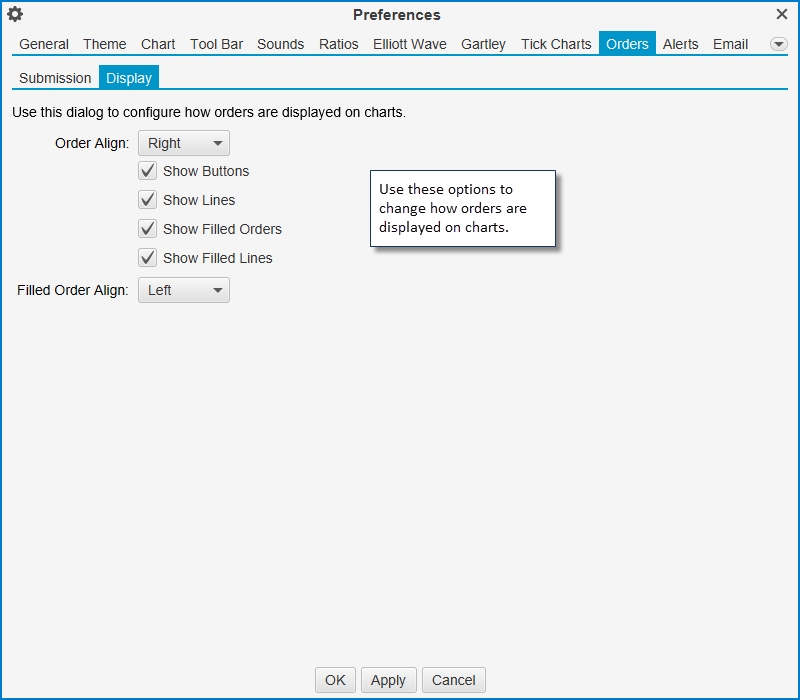This screenshot has height=700, width=800.
Task: Uncheck the Show Buttons checkbox
Action: click(x=147, y=171)
